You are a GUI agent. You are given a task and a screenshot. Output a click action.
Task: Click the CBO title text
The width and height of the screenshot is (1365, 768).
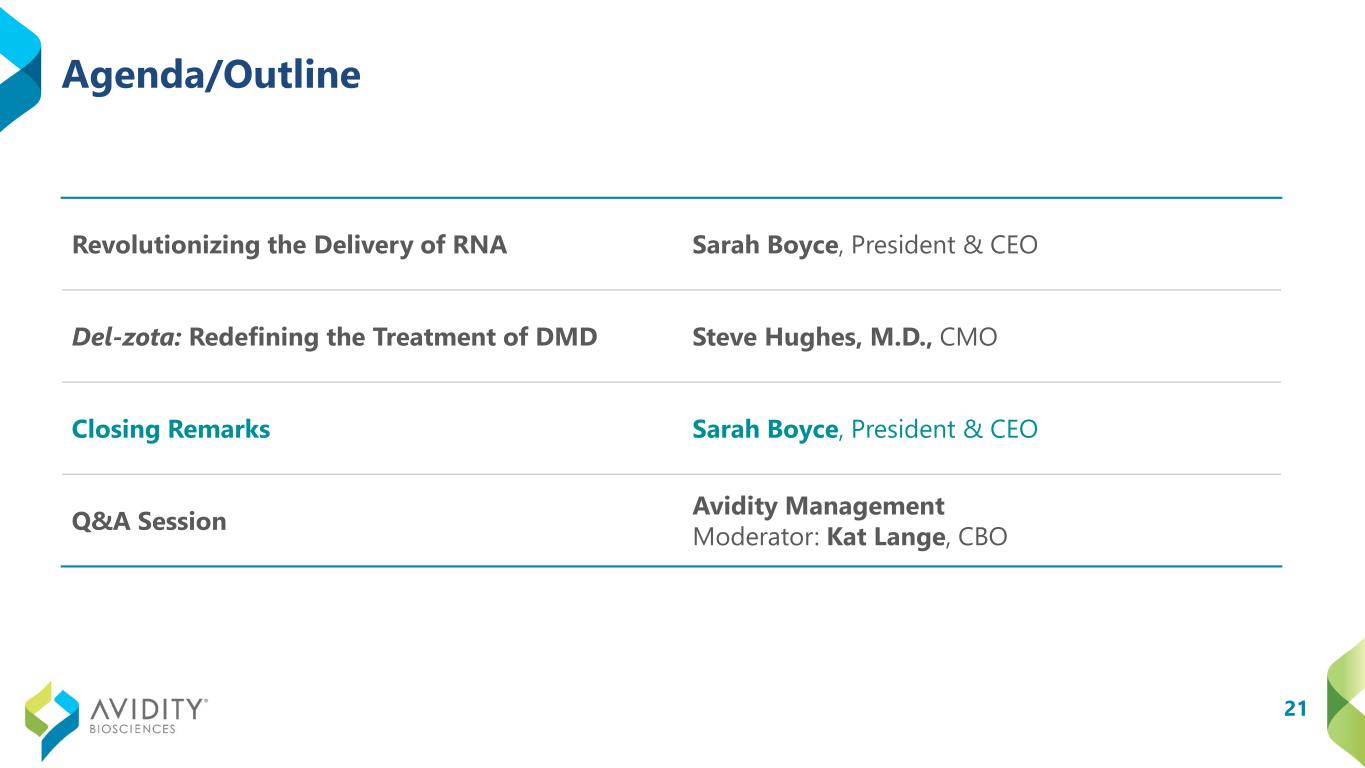click(x=982, y=537)
